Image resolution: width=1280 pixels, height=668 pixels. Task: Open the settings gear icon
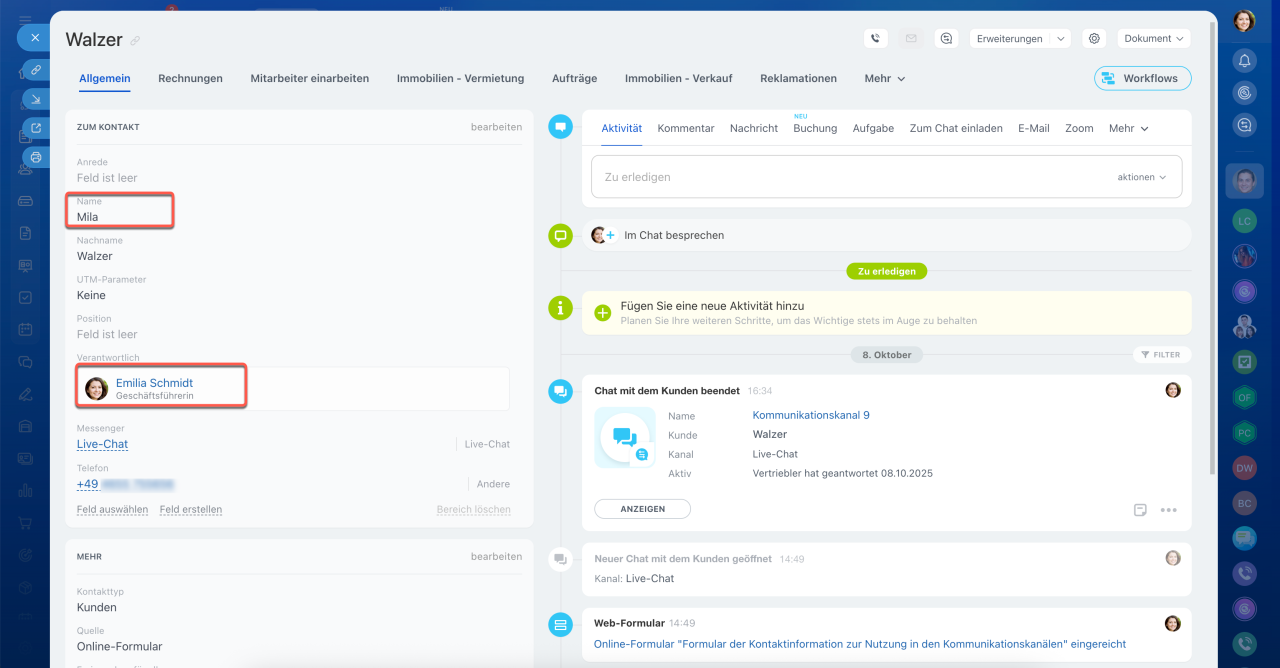(x=1094, y=39)
